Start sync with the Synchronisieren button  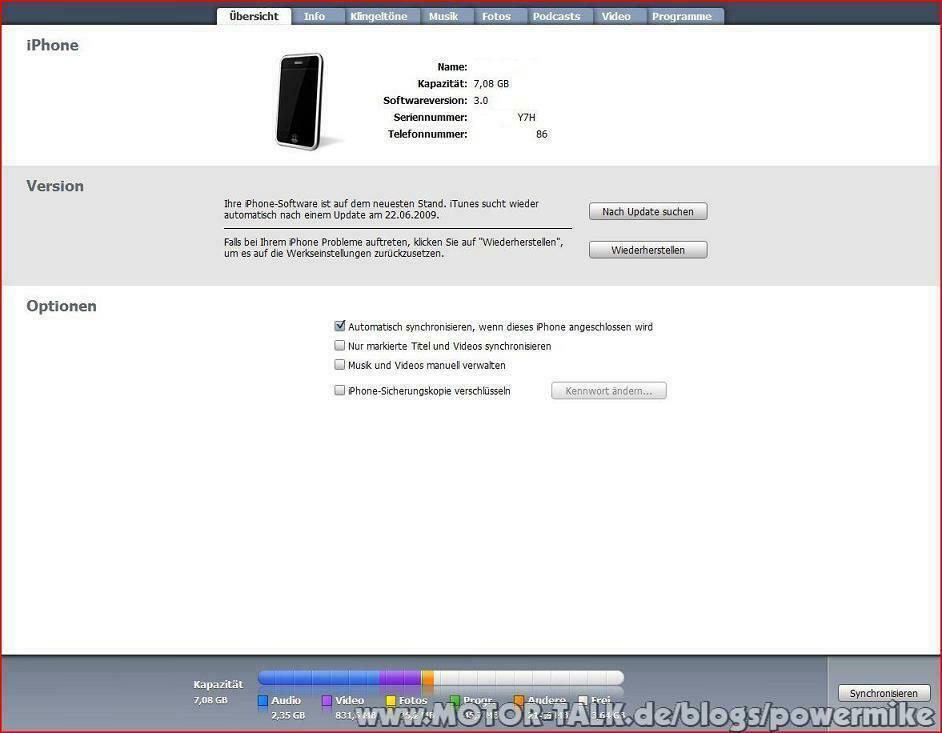pyautogui.click(x=884, y=693)
